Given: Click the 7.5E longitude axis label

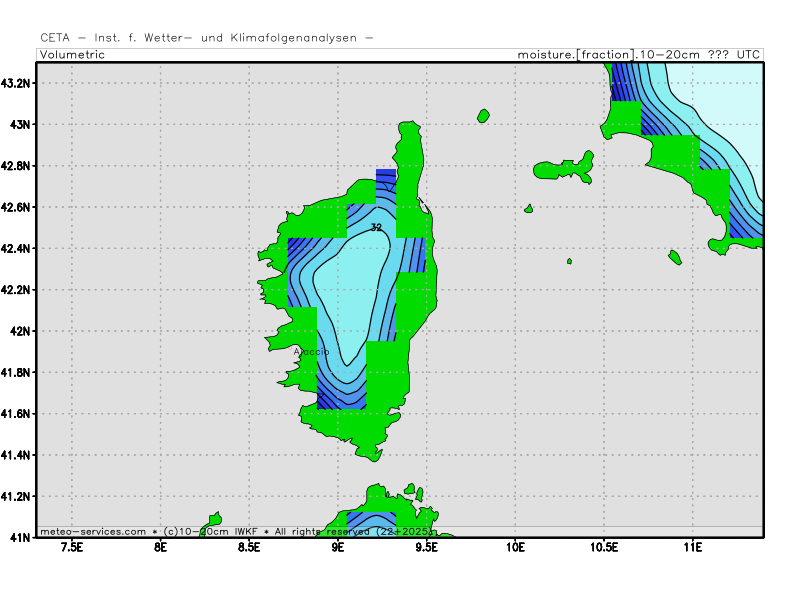Looking at the screenshot, I should click(x=72, y=548).
